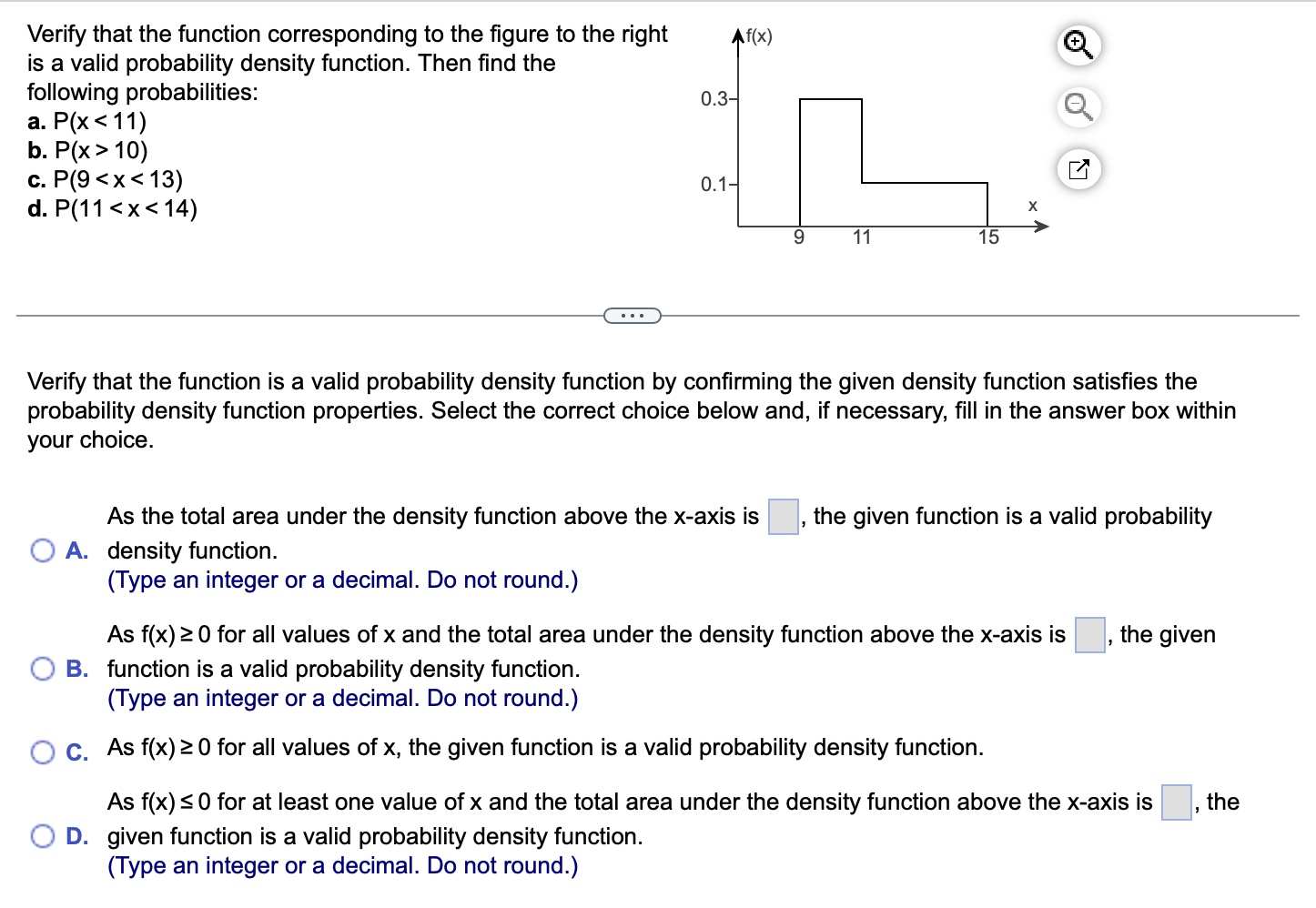Image resolution: width=1316 pixels, height=908 pixels.
Task: Click the zoom-out magnifier icon beside the figure
Action: point(1078,106)
